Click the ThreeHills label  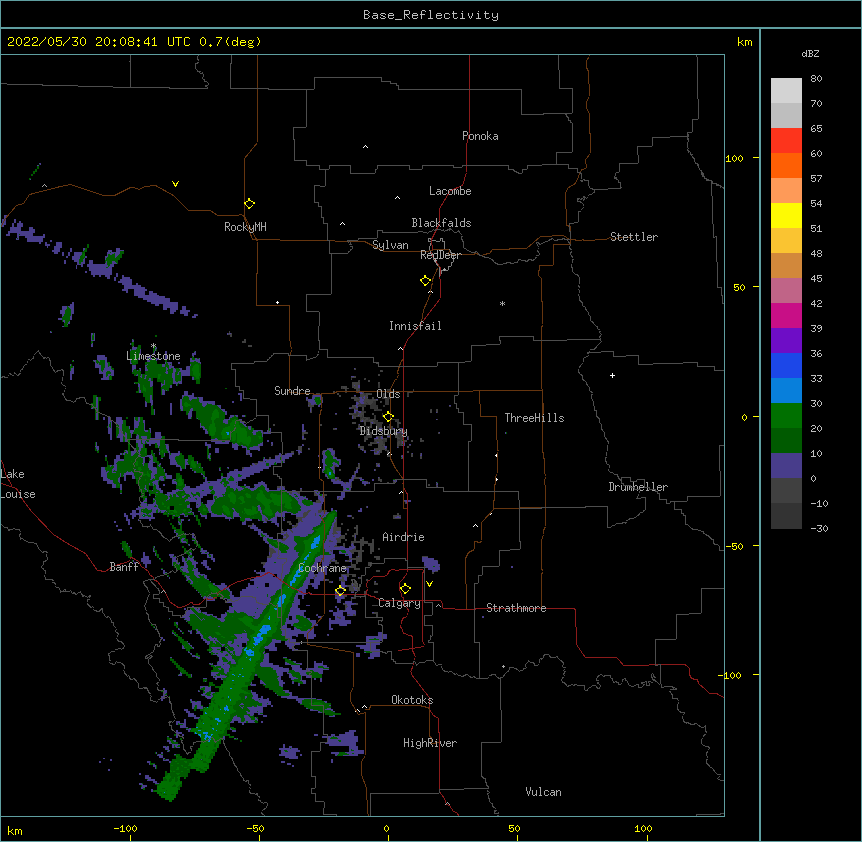pos(534,418)
